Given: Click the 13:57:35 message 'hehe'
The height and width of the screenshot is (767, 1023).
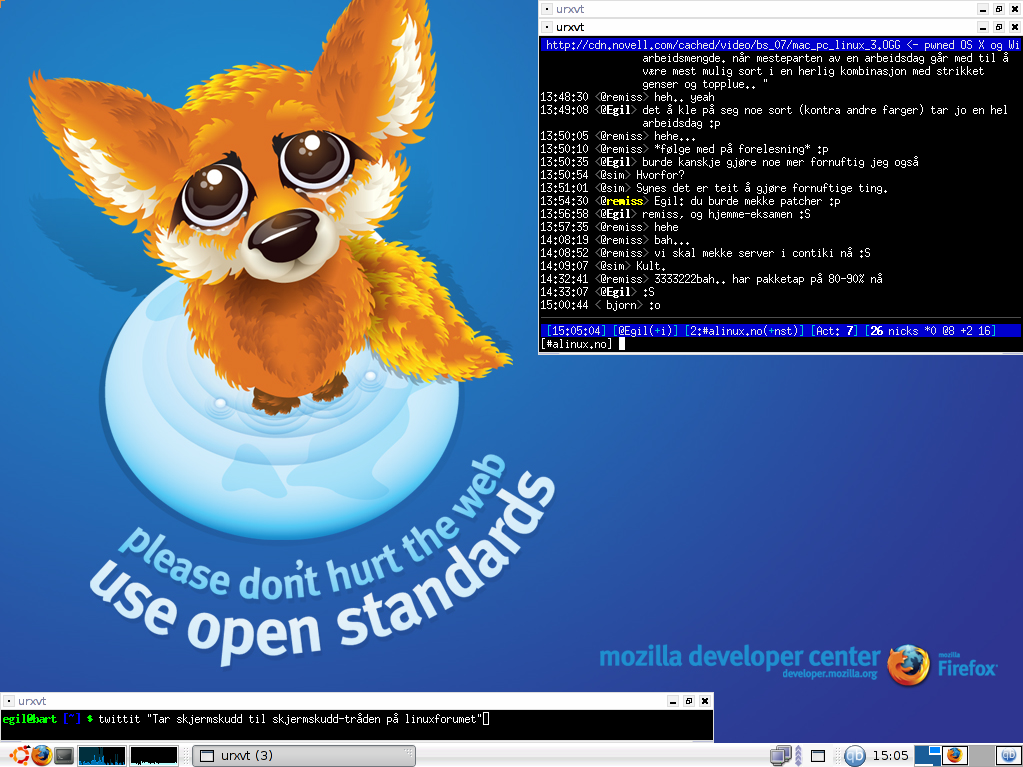Looking at the screenshot, I should coord(666,227).
